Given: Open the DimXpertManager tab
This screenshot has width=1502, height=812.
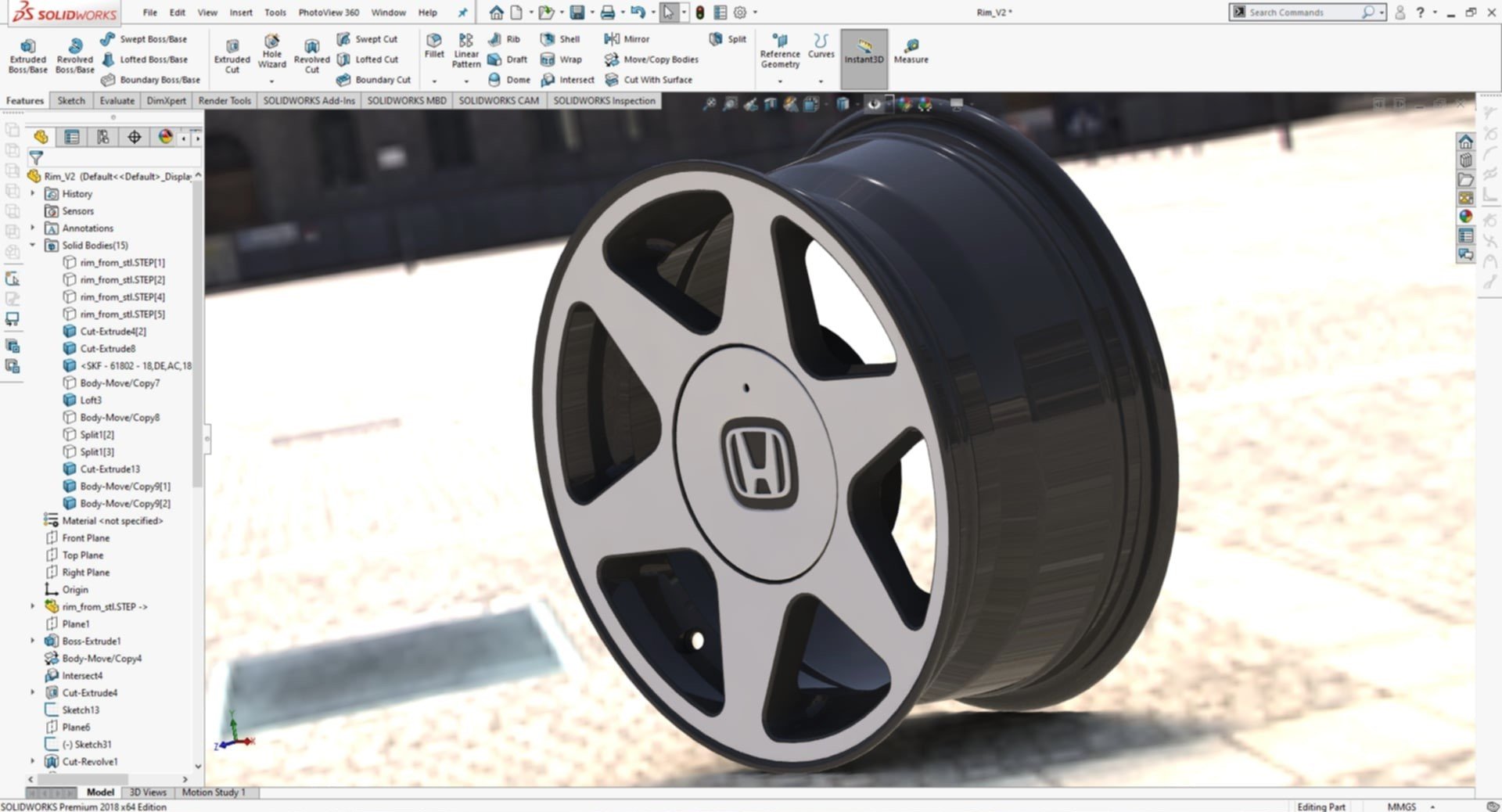Looking at the screenshot, I should [135, 137].
